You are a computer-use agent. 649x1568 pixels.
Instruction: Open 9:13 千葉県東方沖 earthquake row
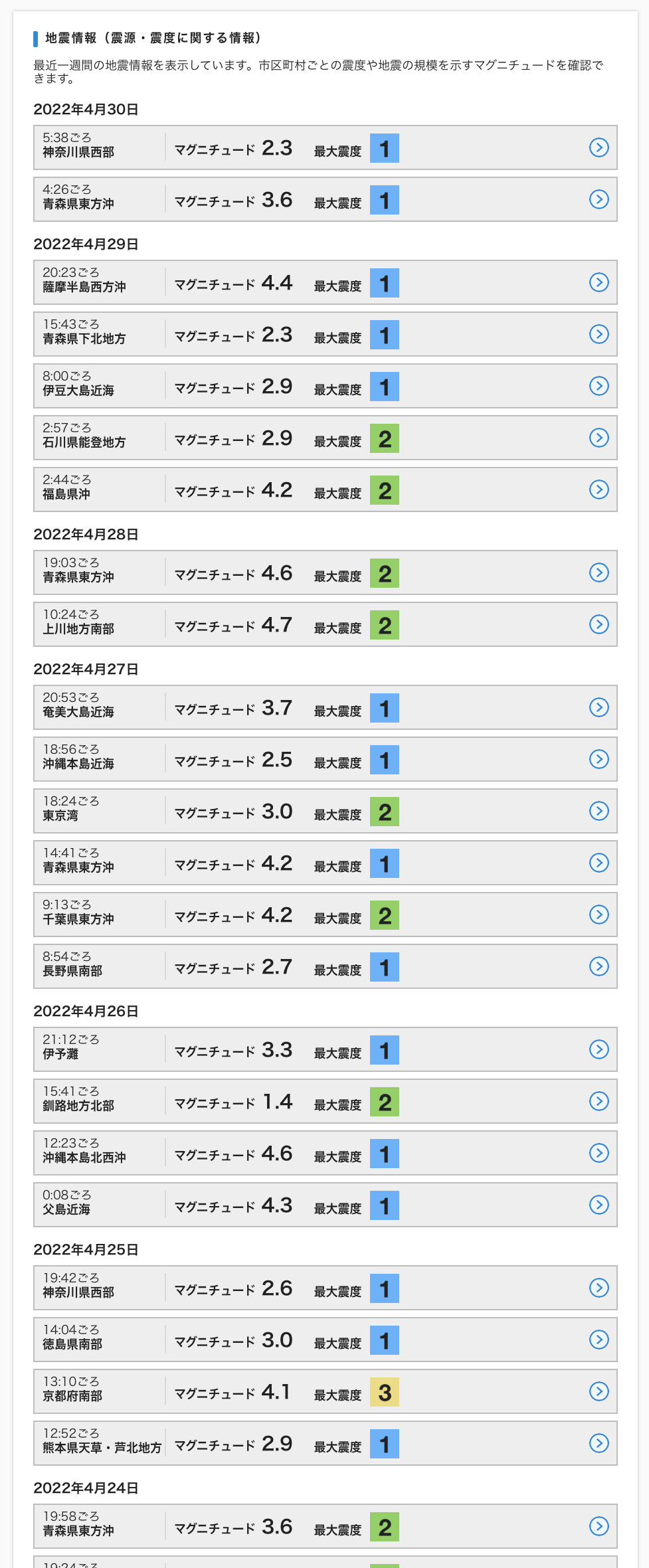(x=325, y=915)
